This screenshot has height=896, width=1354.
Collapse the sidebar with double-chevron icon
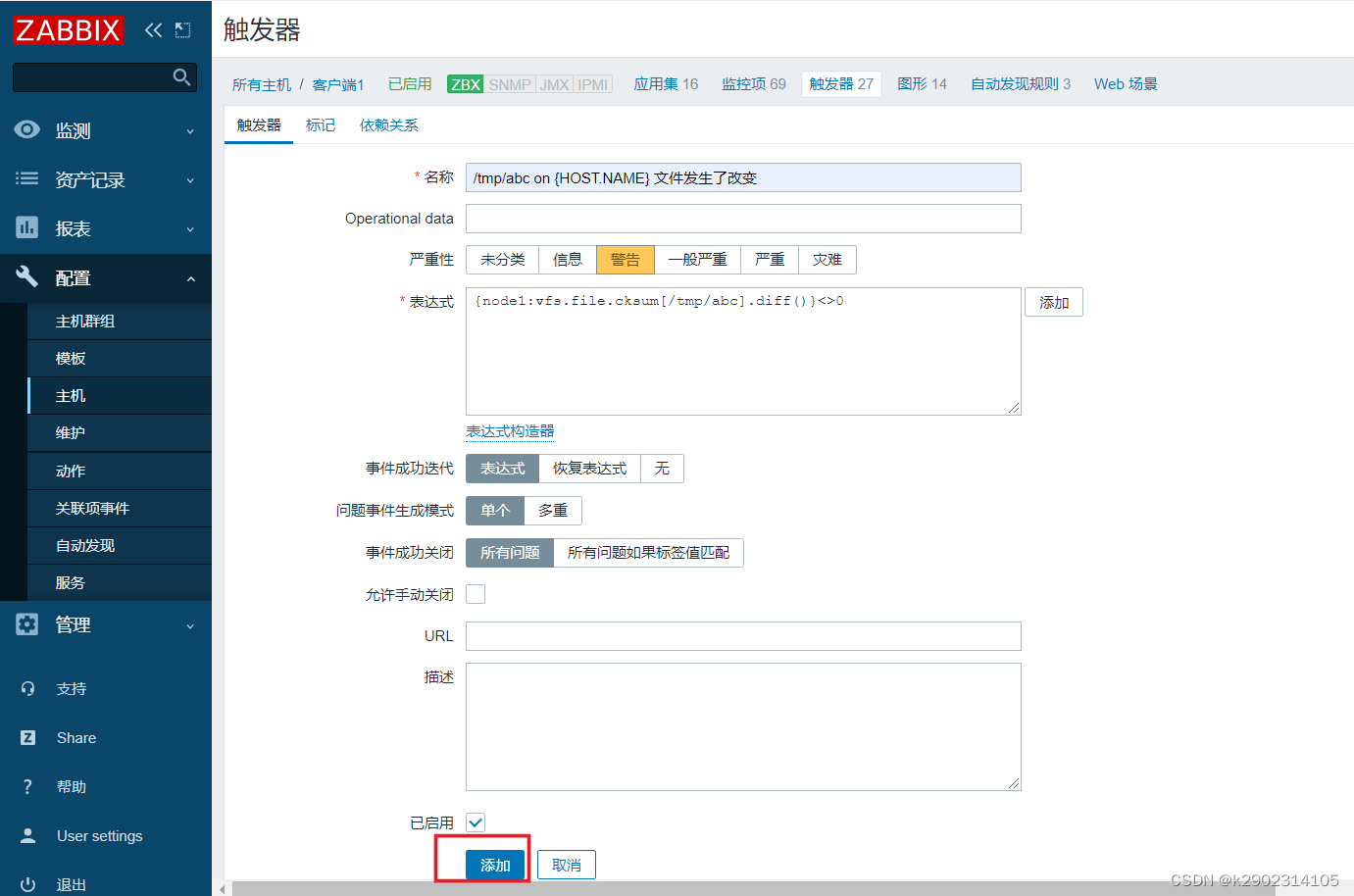point(153,30)
